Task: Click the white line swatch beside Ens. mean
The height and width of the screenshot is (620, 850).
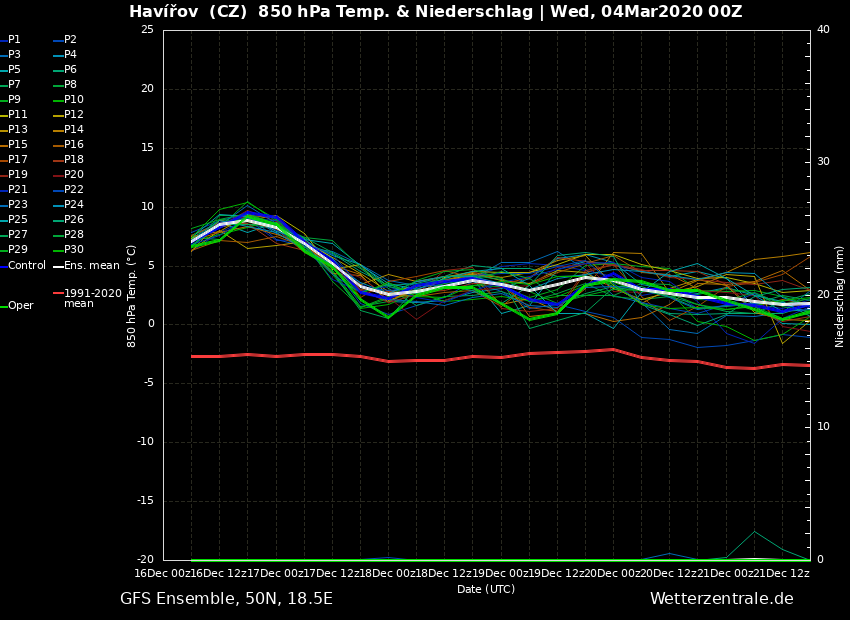Action: (x=58, y=266)
